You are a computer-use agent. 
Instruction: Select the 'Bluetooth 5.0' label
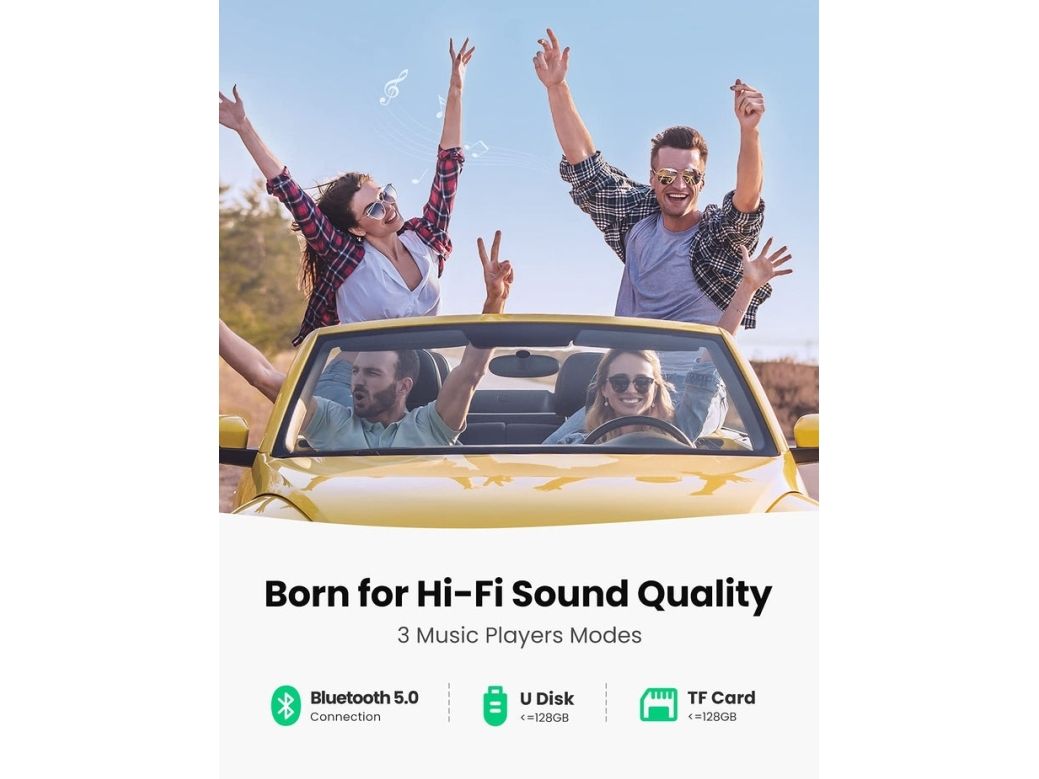click(x=364, y=698)
